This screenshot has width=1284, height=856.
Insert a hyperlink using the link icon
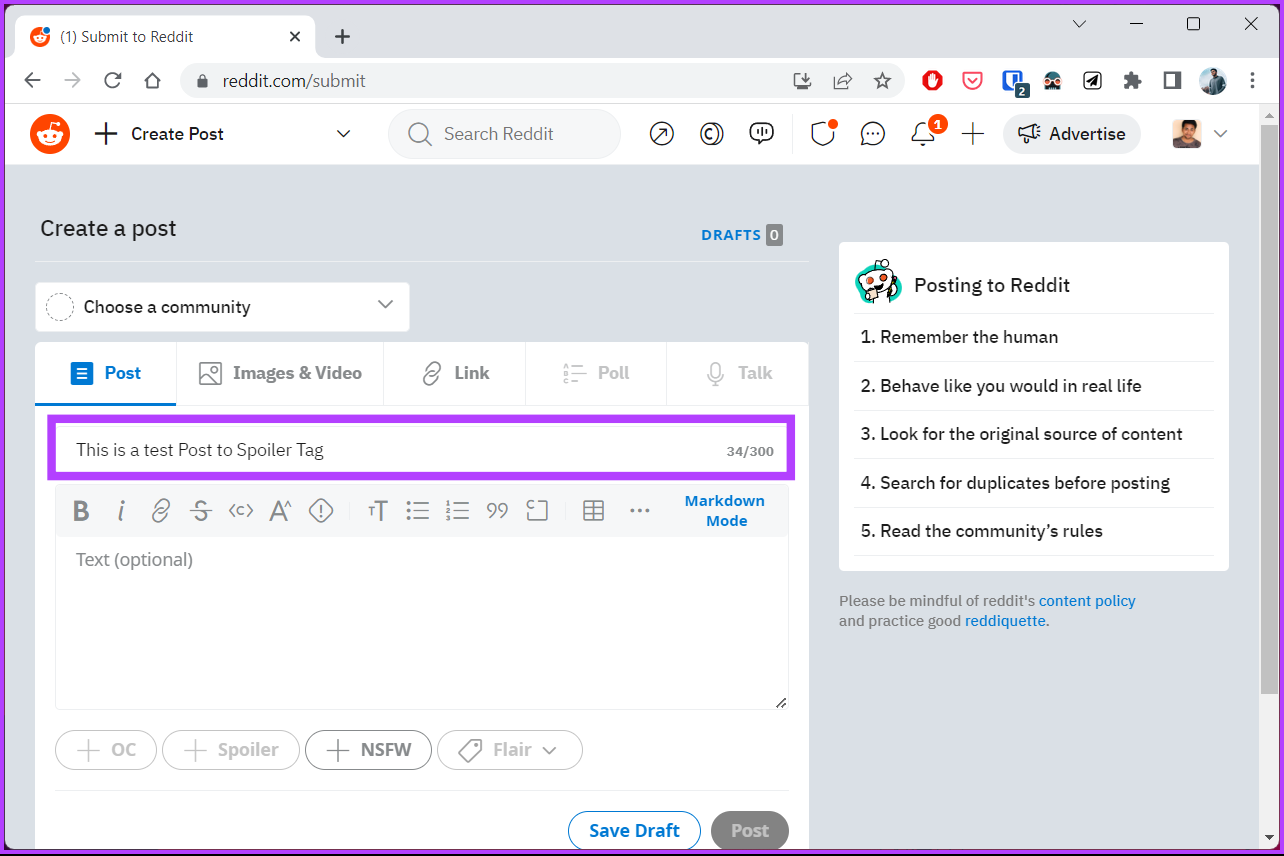pos(161,511)
